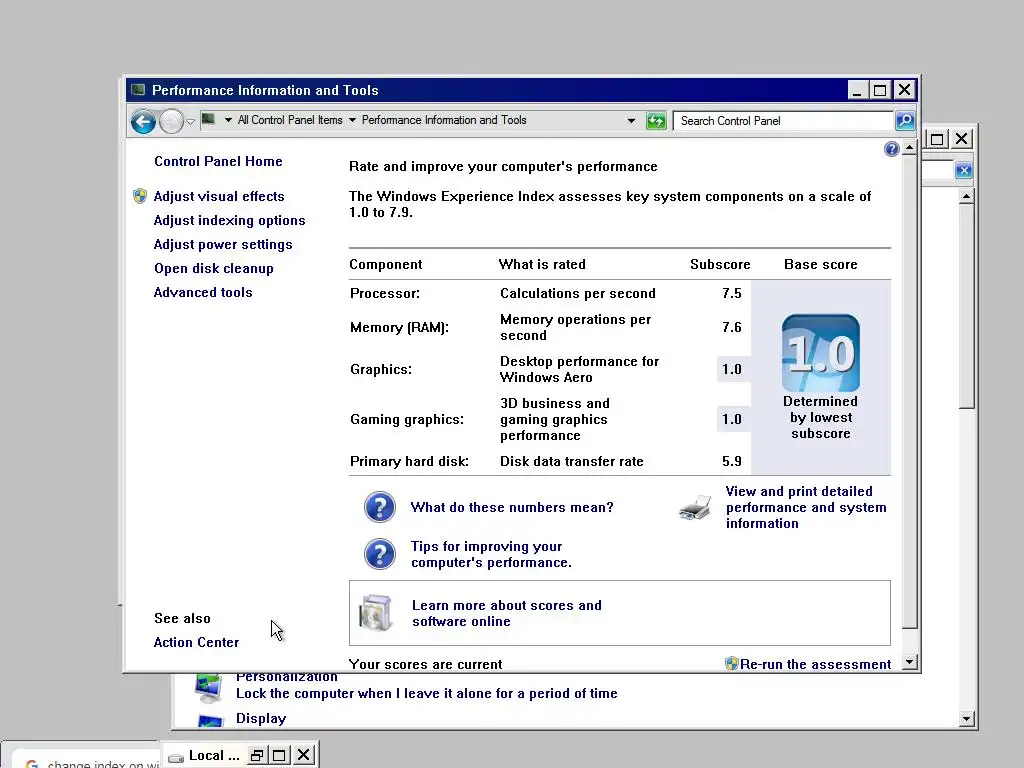Click the search magnifier icon

[x=904, y=121]
